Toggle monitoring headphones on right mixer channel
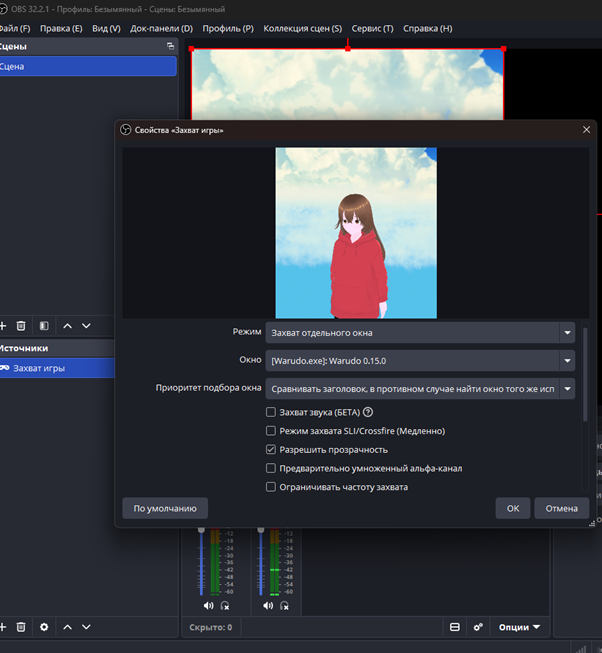This screenshot has width=602, height=653. click(284, 606)
